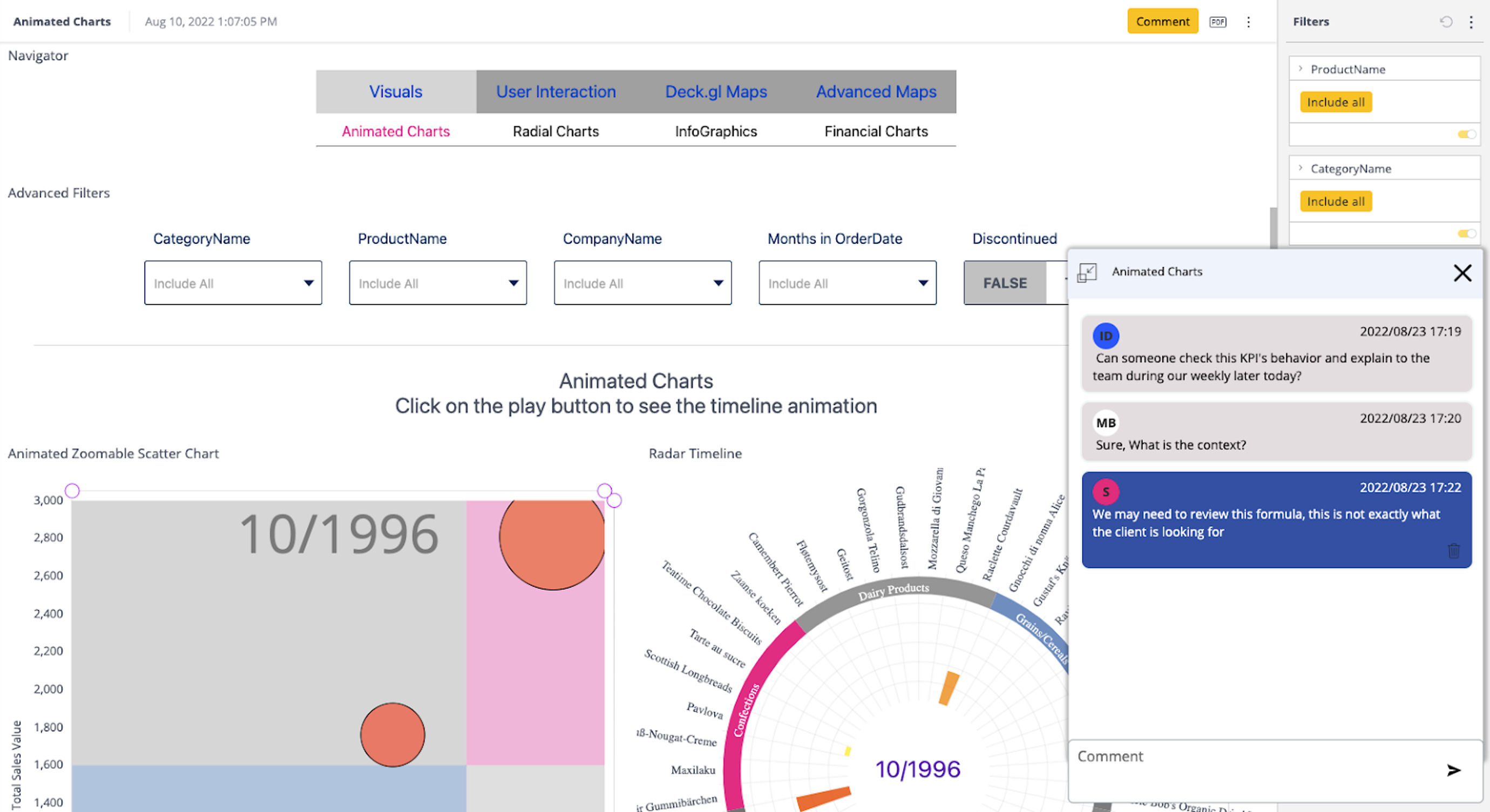The width and height of the screenshot is (1490, 812).
Task: Delete the comment using trash icon
Action: point(1453,551)
